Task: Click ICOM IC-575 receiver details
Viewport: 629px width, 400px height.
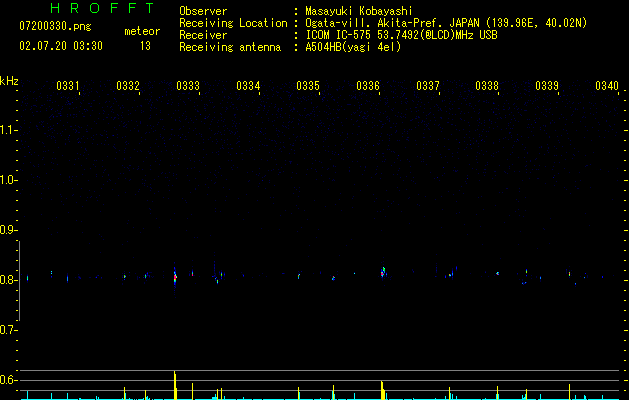Action: tap(401, 35)
